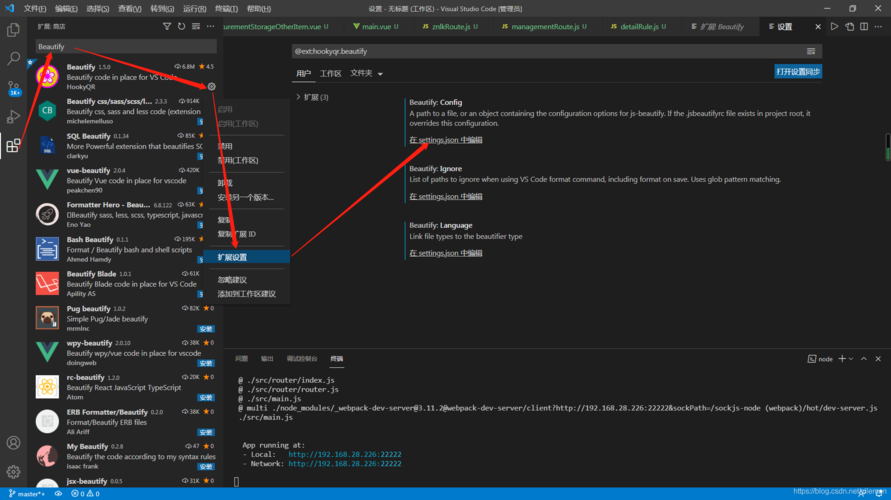Open the Run and Debug view icon
Image resolution: width=891 pixels, height=500 pixels.
point(13,117)
